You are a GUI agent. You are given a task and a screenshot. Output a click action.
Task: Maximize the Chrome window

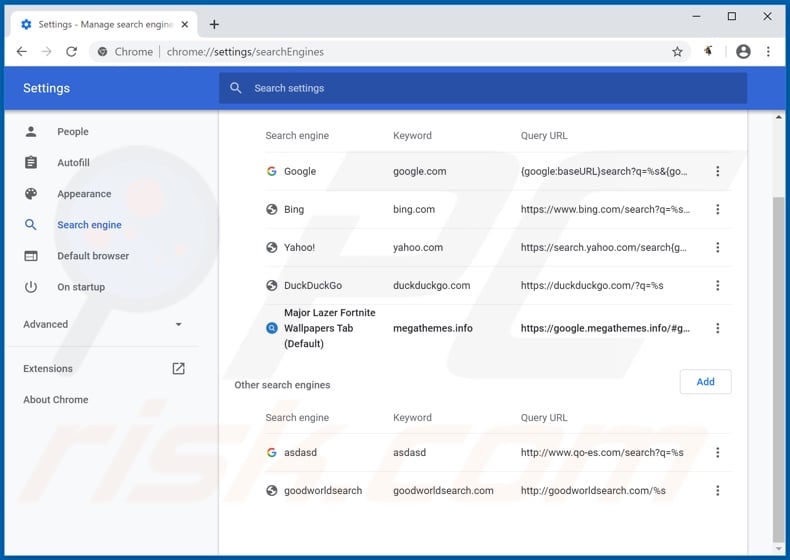[x=732, y=16]
